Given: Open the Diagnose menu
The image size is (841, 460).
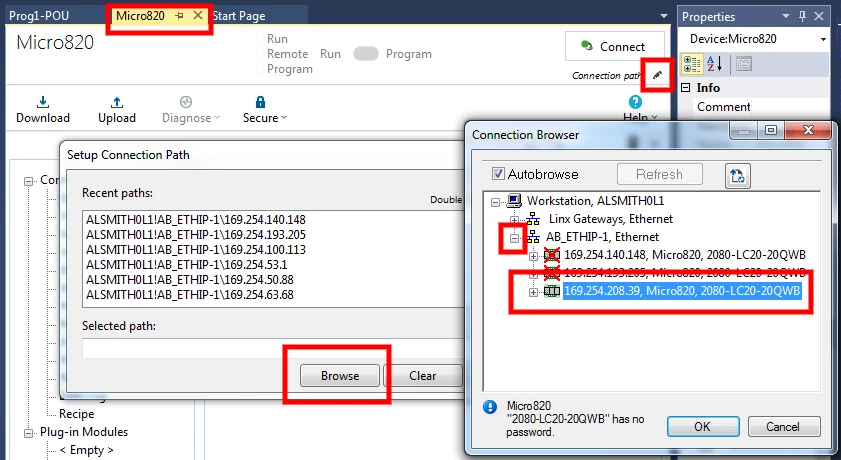Looking at the screenshot, I should [x=190, y=109].
